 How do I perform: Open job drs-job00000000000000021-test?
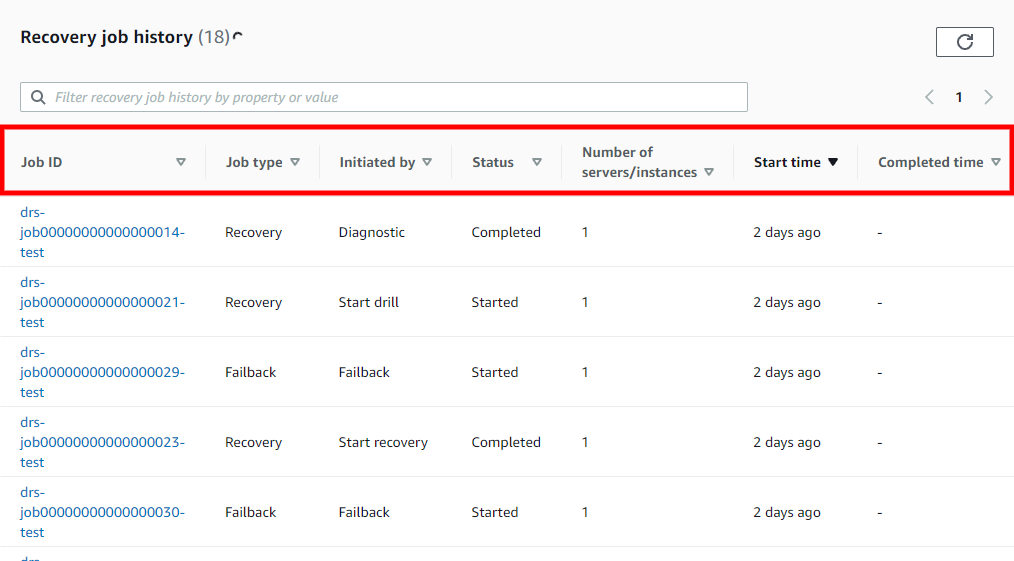(102, 302)
